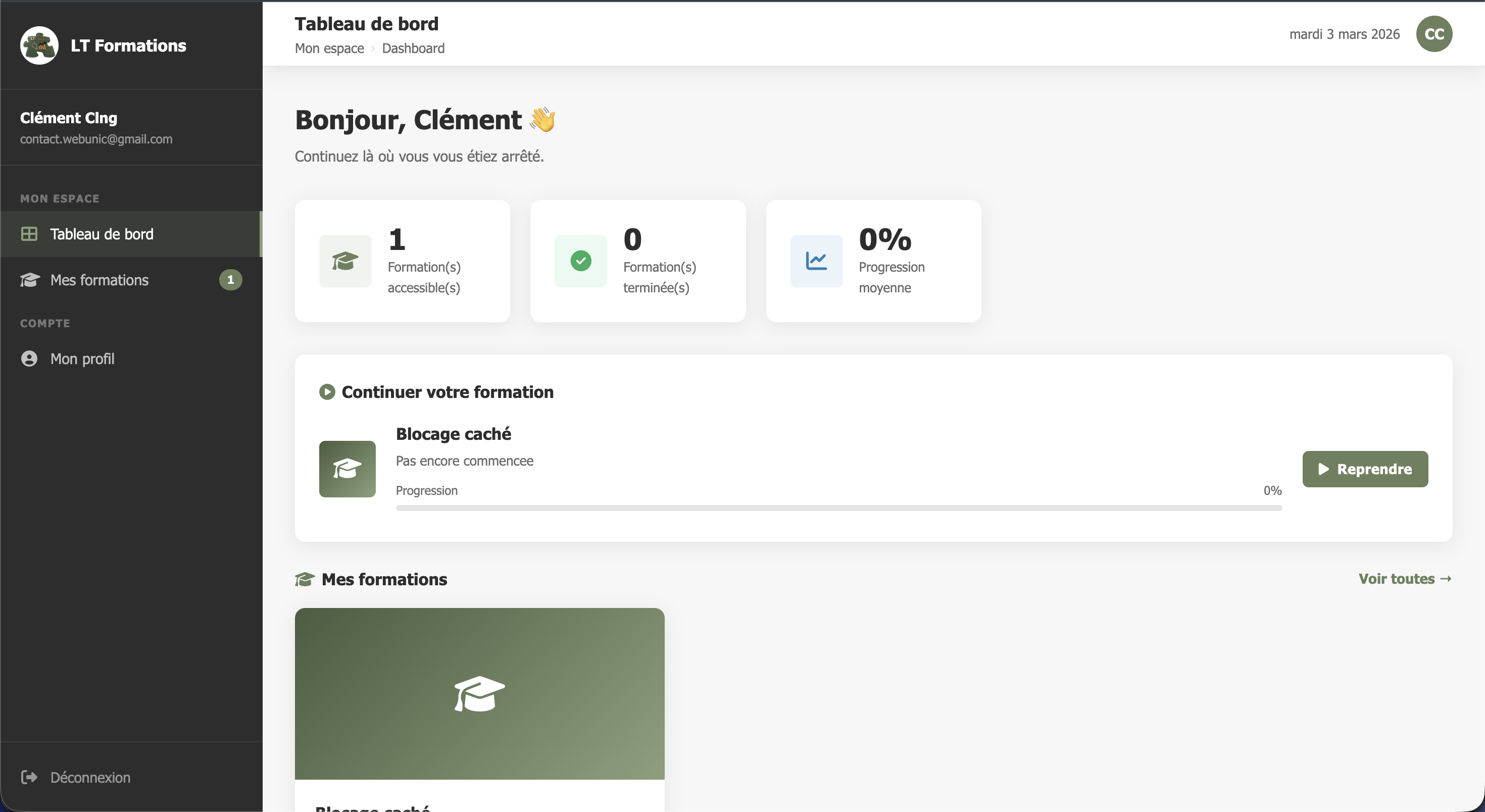Click the LT Formations logo
This screenshot has height=812, width=1485.
(x=38, y=45)
